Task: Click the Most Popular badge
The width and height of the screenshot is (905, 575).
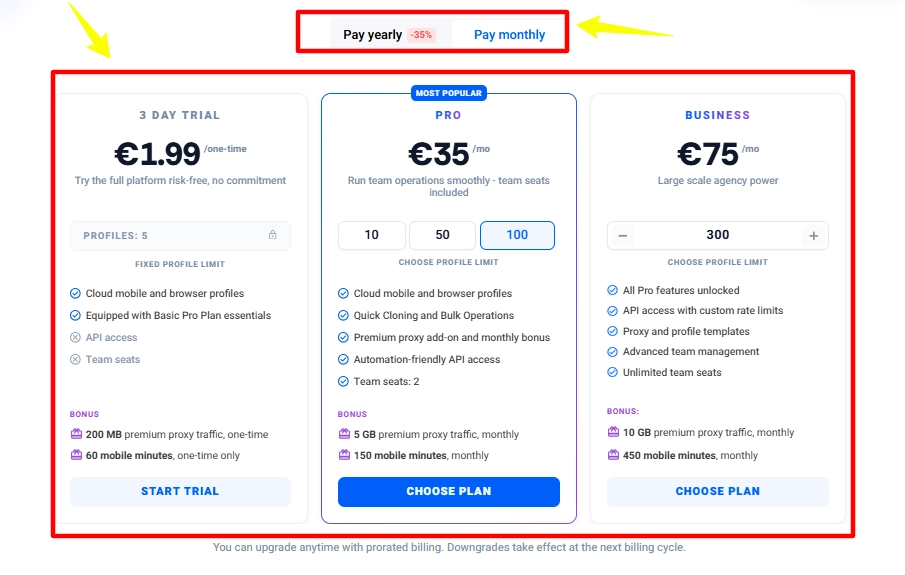Action: pos(448,93)
